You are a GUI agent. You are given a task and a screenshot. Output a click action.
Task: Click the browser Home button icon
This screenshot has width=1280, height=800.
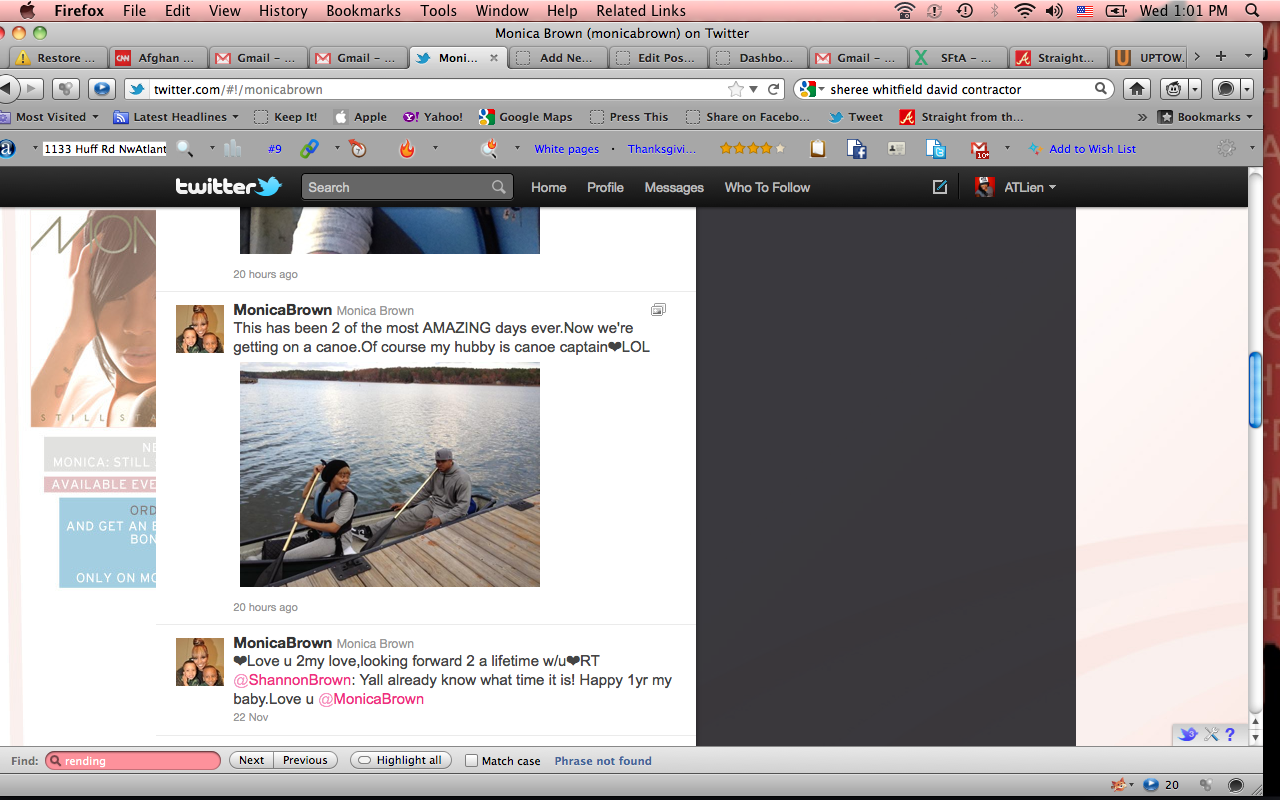pos(1137,89)
